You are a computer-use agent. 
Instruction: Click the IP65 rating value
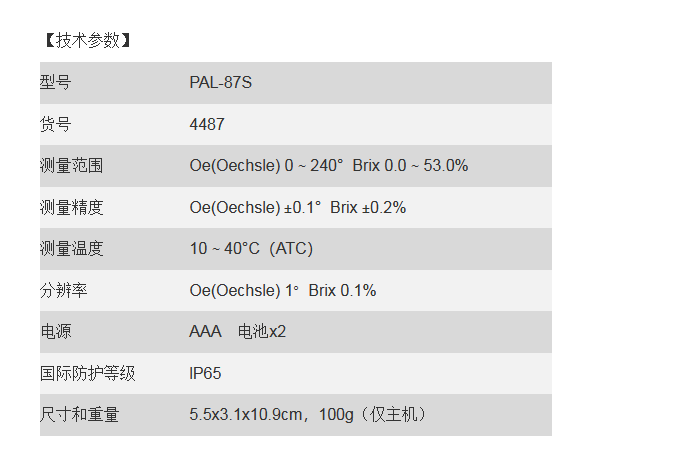[x=205, y=373]
